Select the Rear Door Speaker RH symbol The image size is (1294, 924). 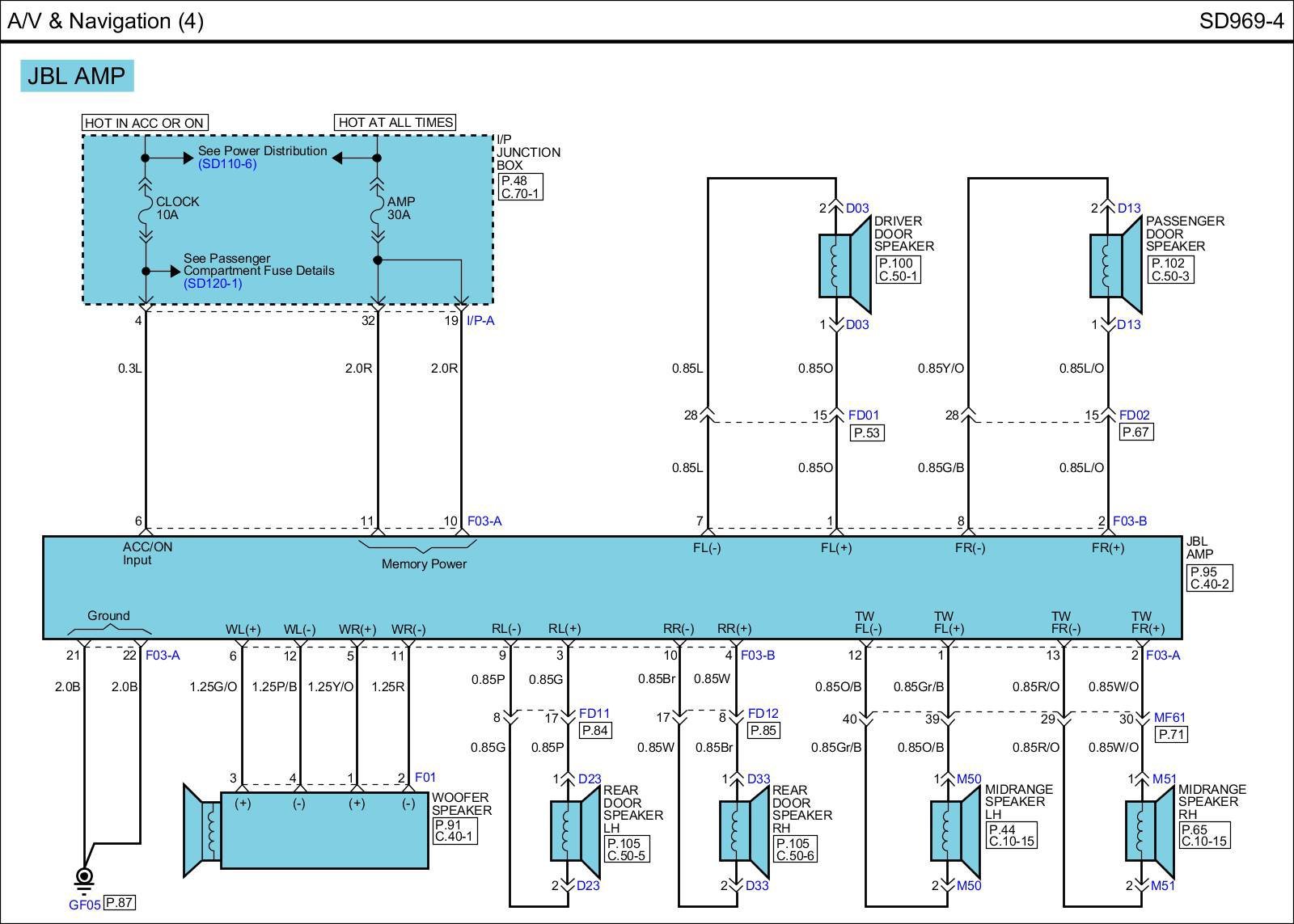743,832
